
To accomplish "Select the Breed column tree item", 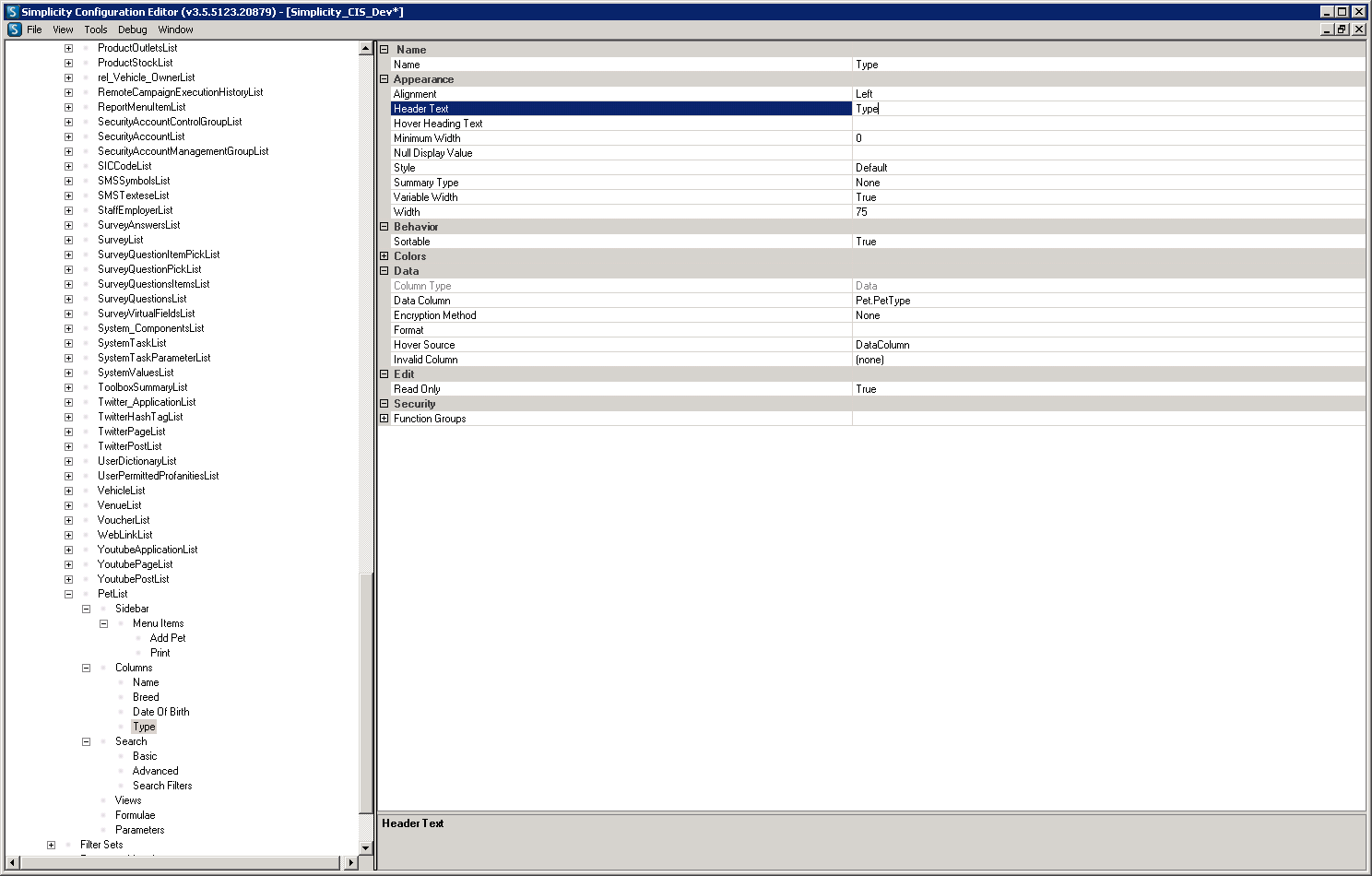I will (146, 697).
